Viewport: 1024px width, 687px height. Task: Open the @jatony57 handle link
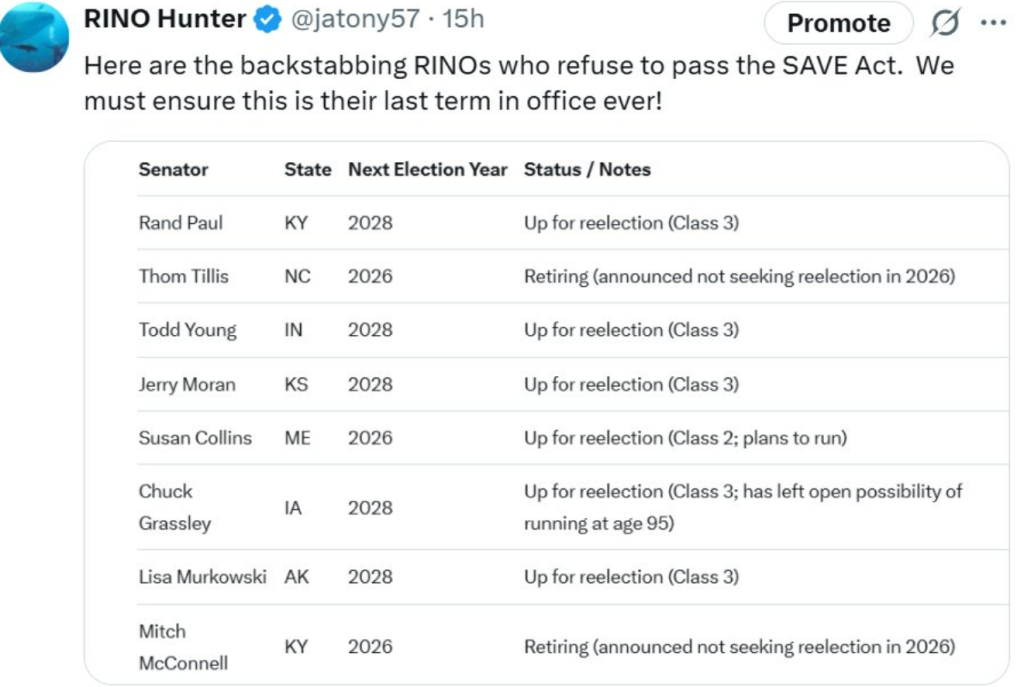pyautogui.click(x=354, y=19)
